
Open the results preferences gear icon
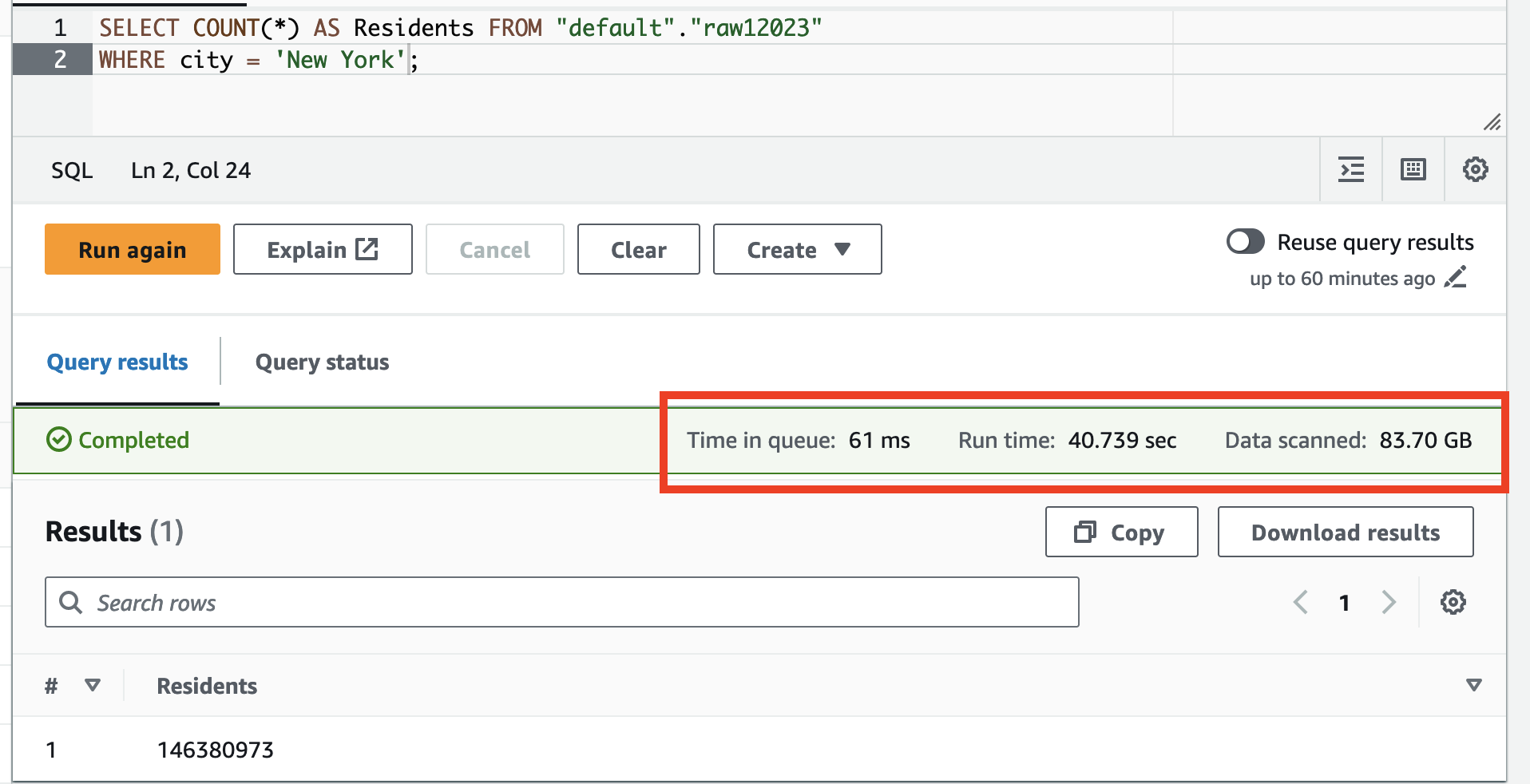click(x=1453, y=602)
